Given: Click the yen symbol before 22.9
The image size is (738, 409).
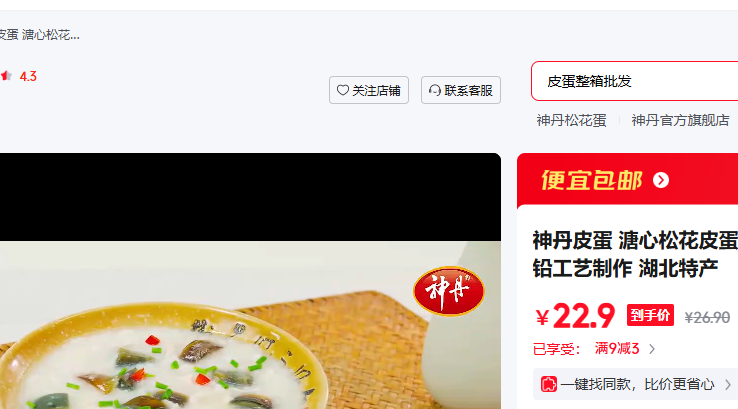Looking at the screenshot, I should click(542, 318).
